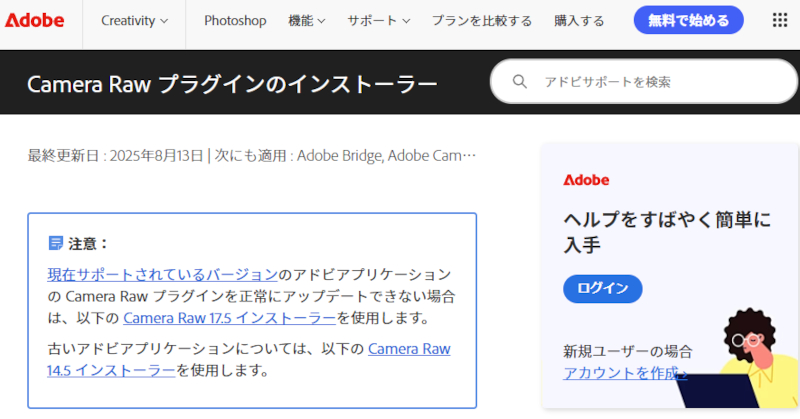Click the red Adobe logo in help card
800x419 pixels.
pos(586,180)
